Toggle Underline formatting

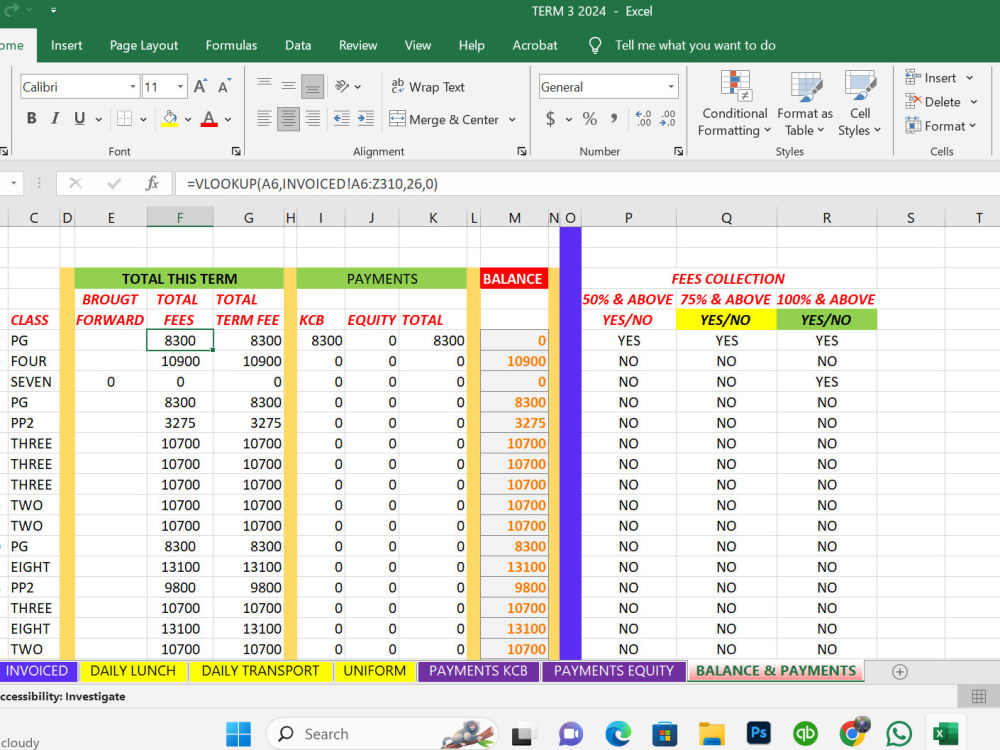(x=79, y=119)
